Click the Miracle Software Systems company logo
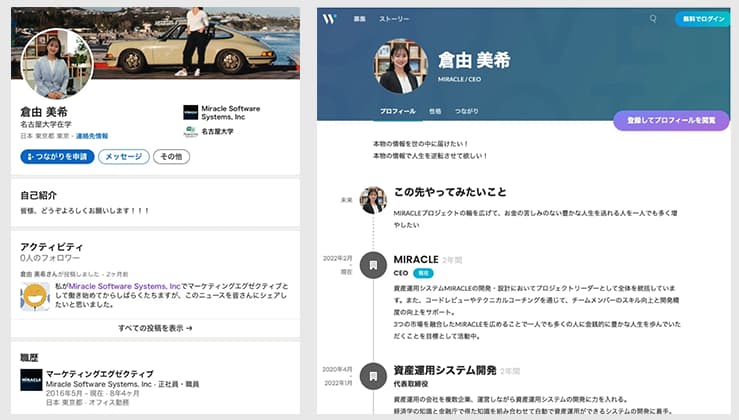The image size is (739, 420). [190, 112]
